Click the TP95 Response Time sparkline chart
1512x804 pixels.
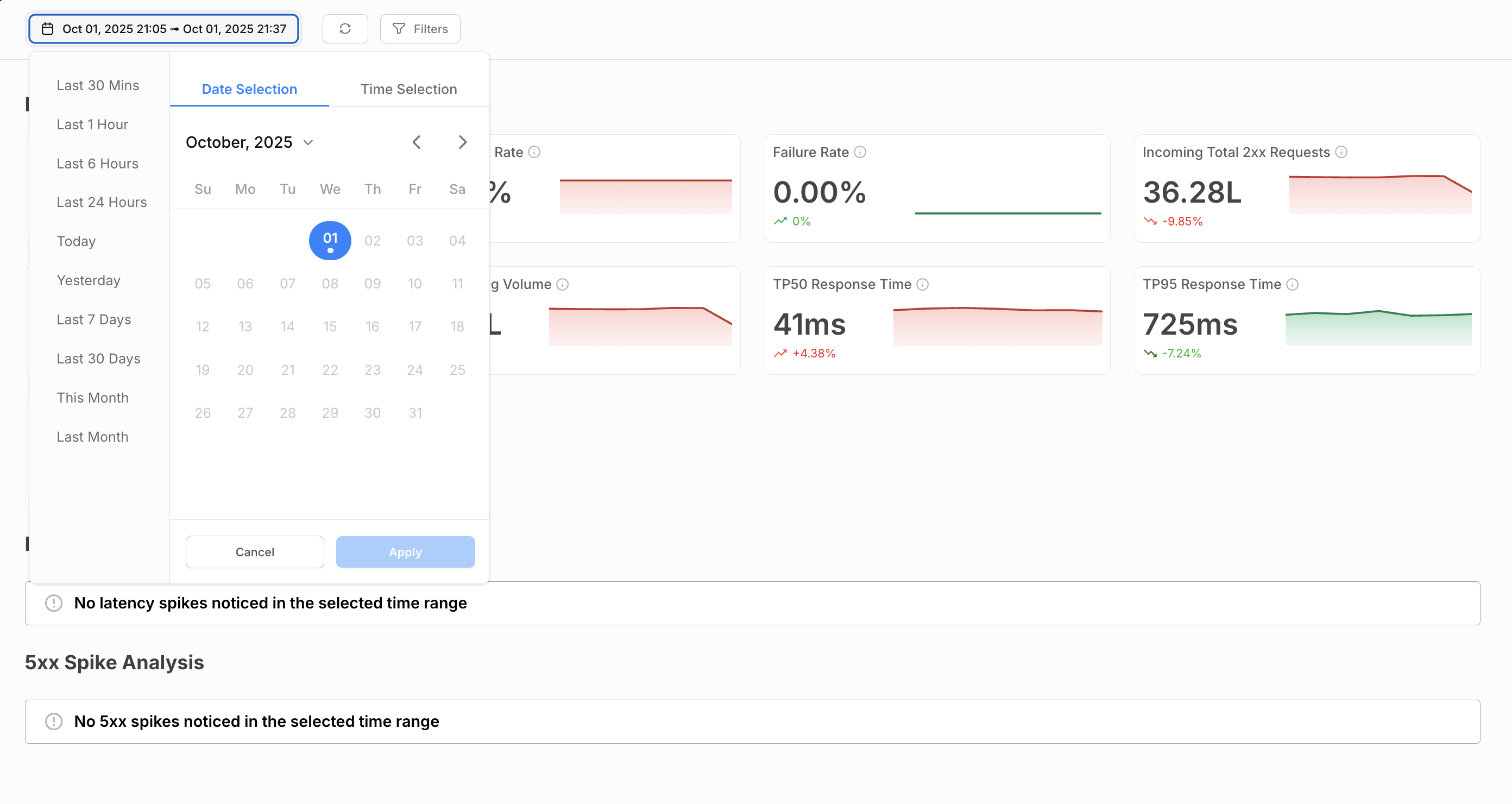pyautogui.click(x=1378, y=328)
